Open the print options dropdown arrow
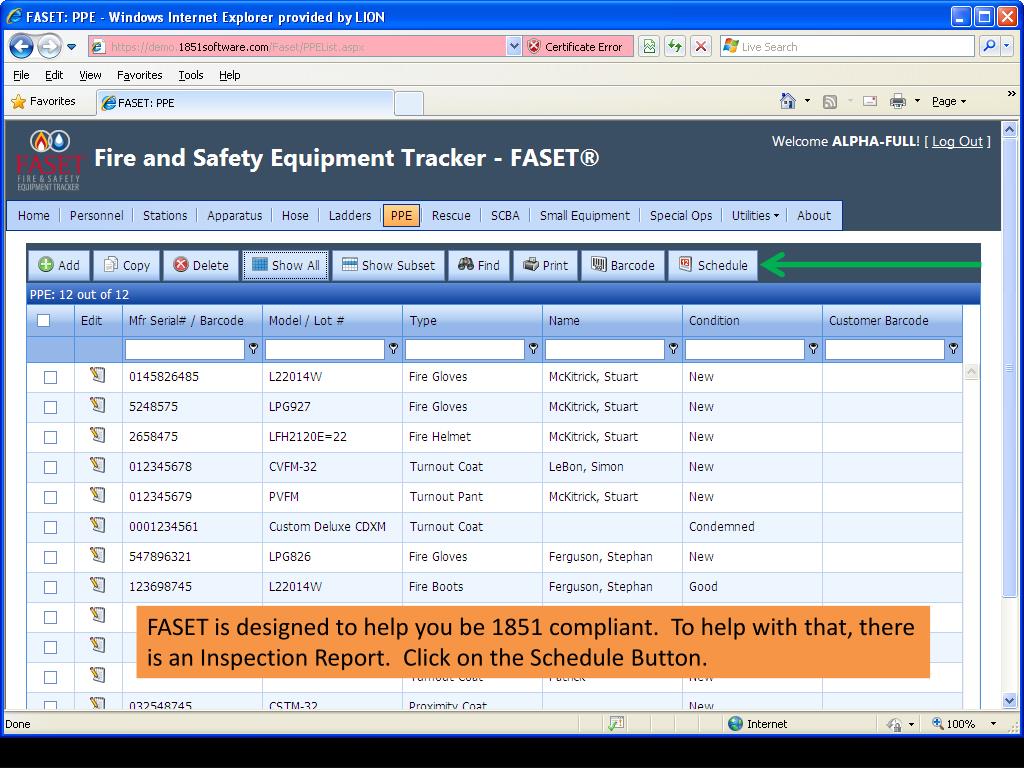 918,101
